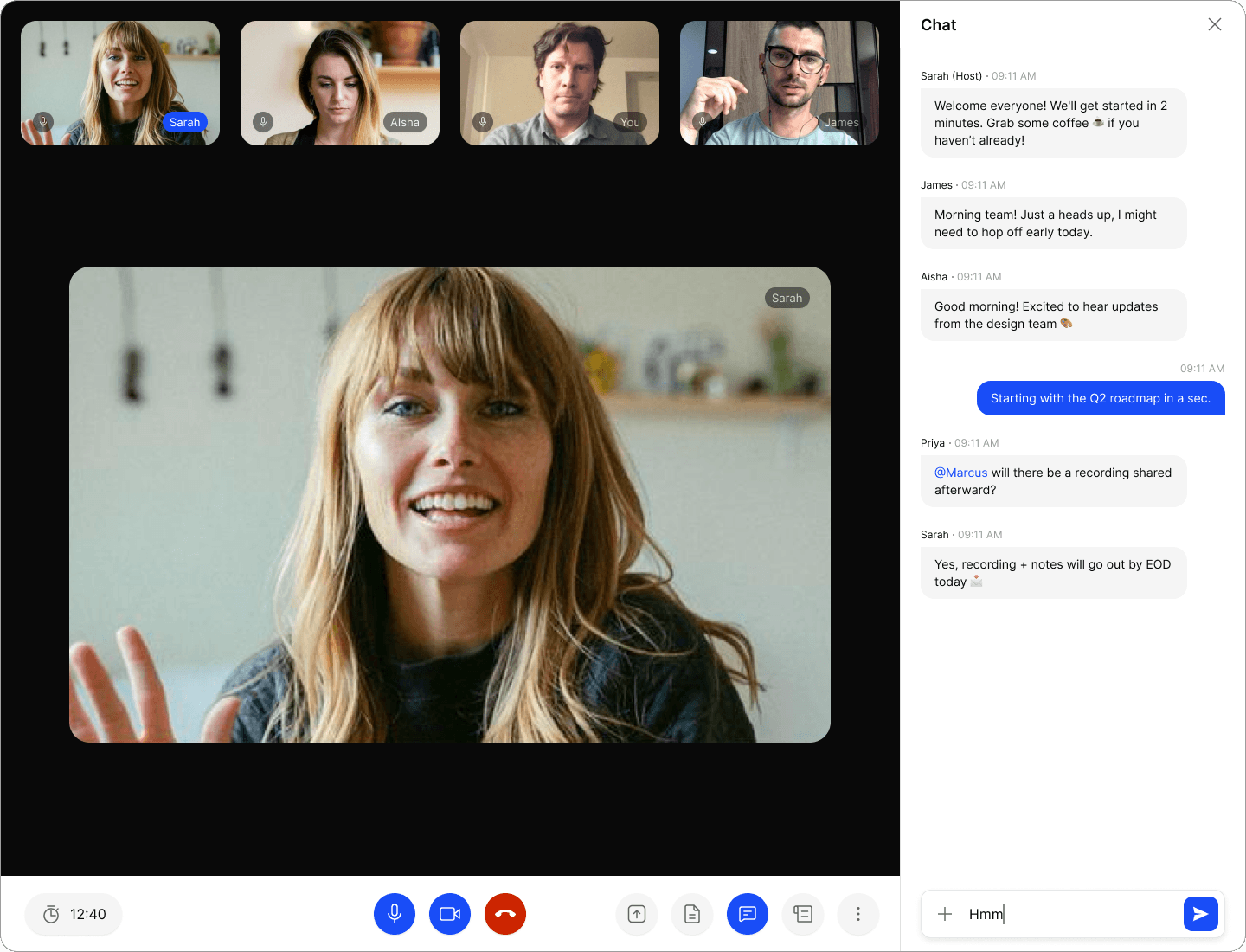This screenshot has height=952, width=1246.
Task: Click the plus attachment icon in chat
Action: coord(945,914)
